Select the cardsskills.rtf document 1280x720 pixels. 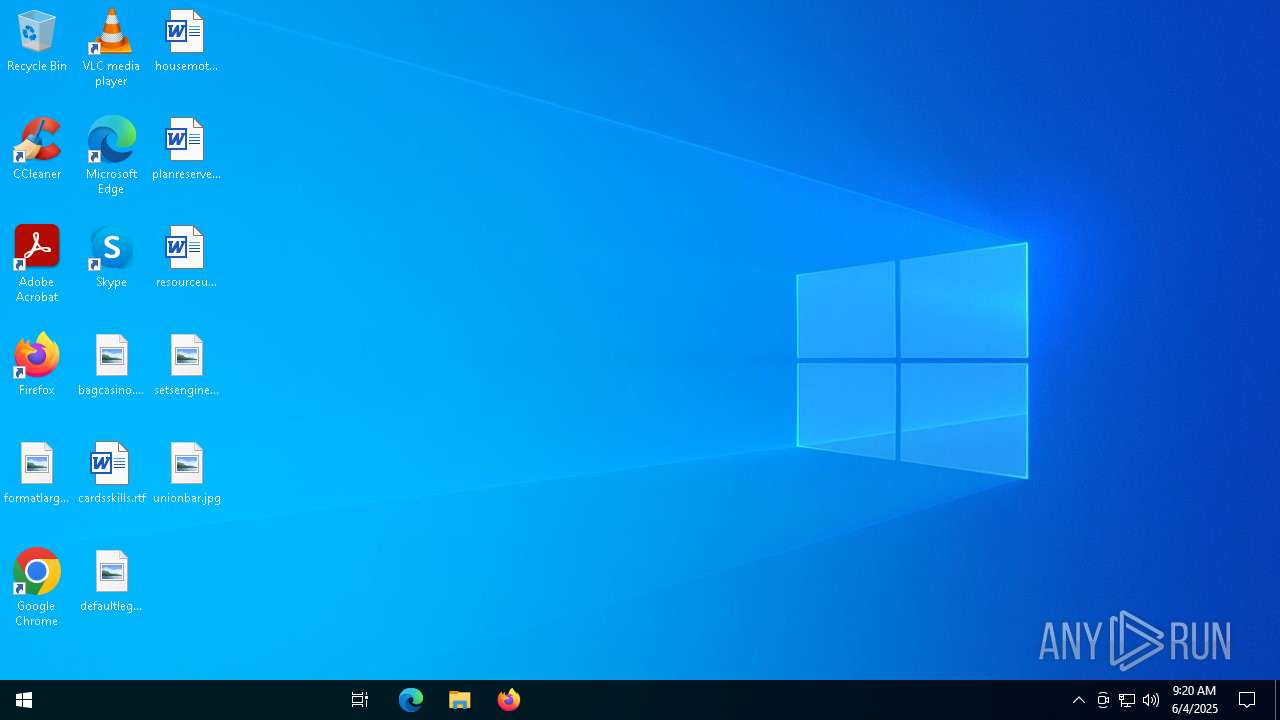(x=111, y=474)
